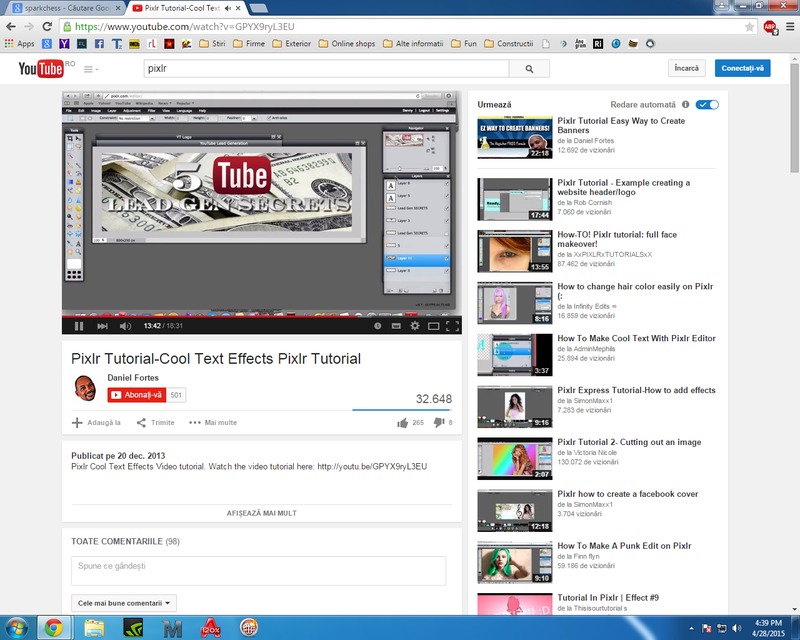Open the player settings gear
This screenshot has height=640, width=800.
[415, 326]
